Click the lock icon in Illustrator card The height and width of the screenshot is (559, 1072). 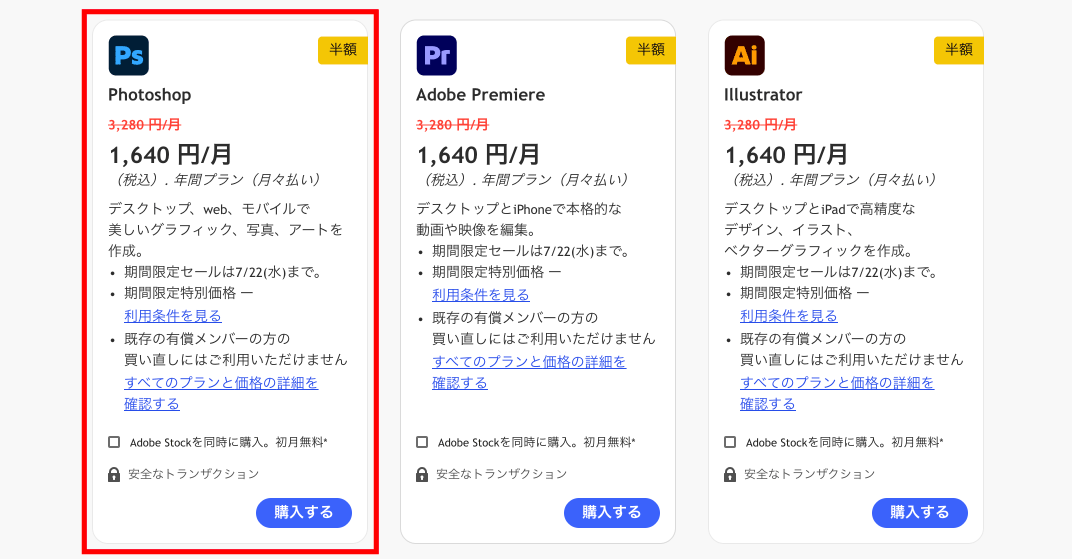point(730,474)
